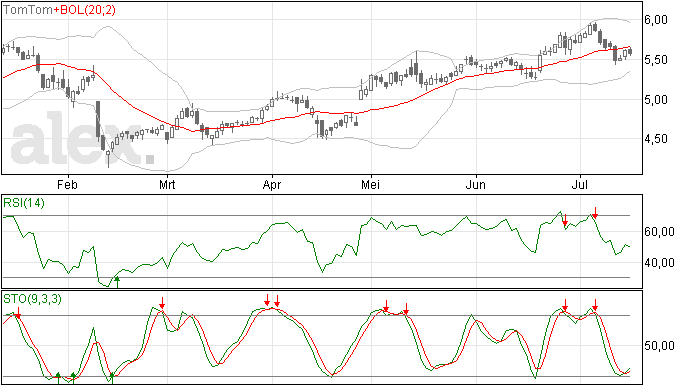
Task: Click the TomTom chart title label
Action: 28,10
